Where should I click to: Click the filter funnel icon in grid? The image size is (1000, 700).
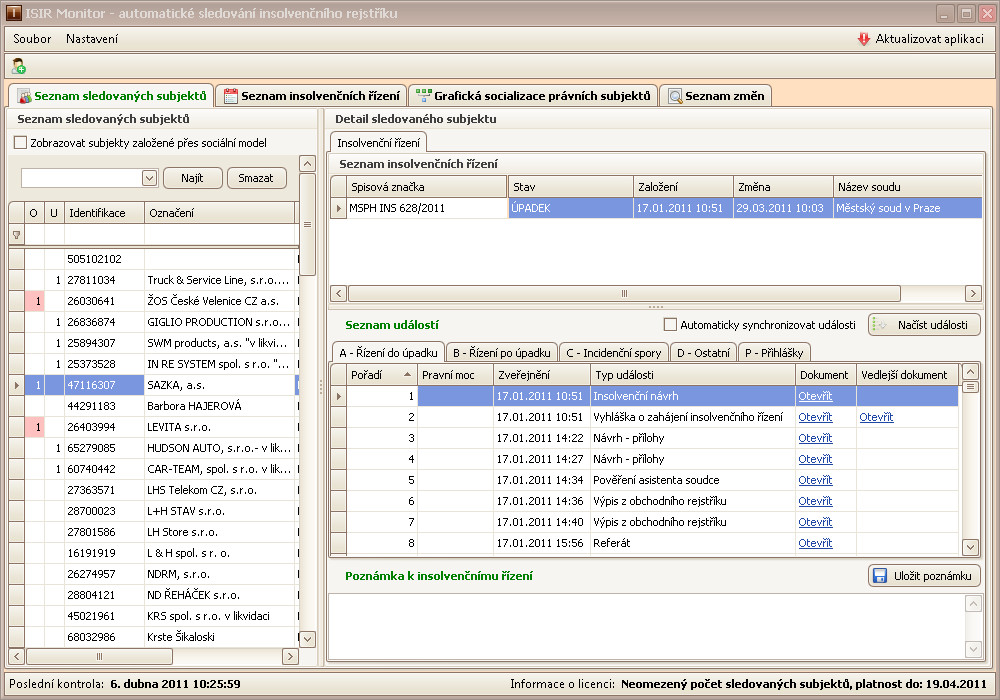coord(16,235)
